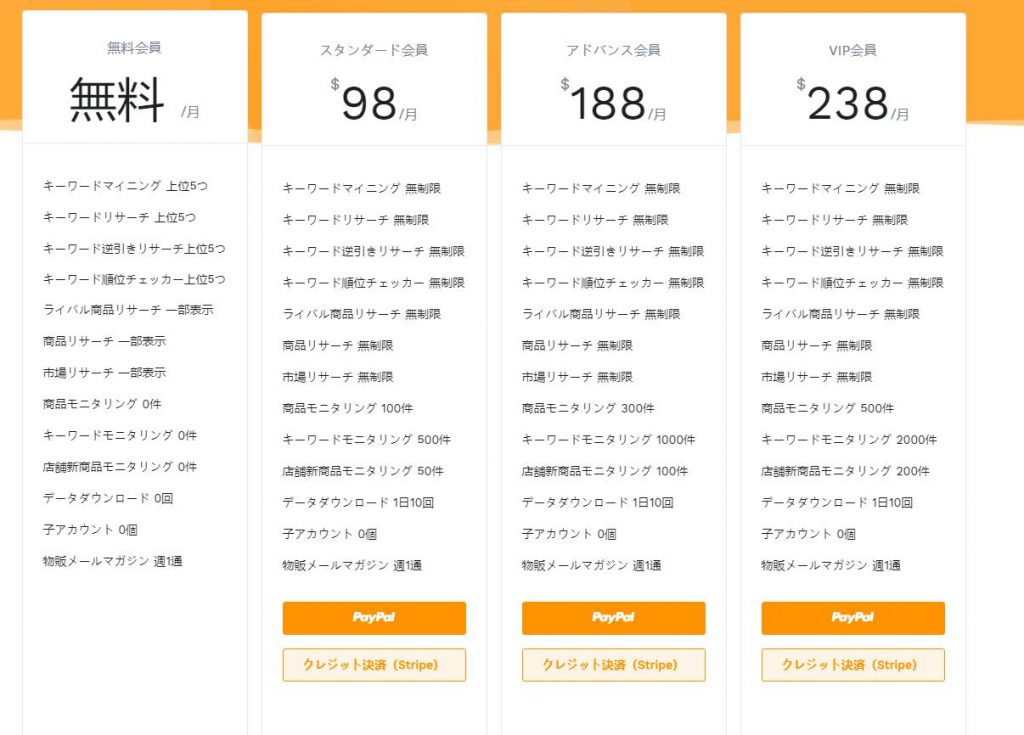Image resolution: width=1024 pixels, height=735 pixels.
Task: Click the $238 monthly price
Action: (x=848, y=103)
